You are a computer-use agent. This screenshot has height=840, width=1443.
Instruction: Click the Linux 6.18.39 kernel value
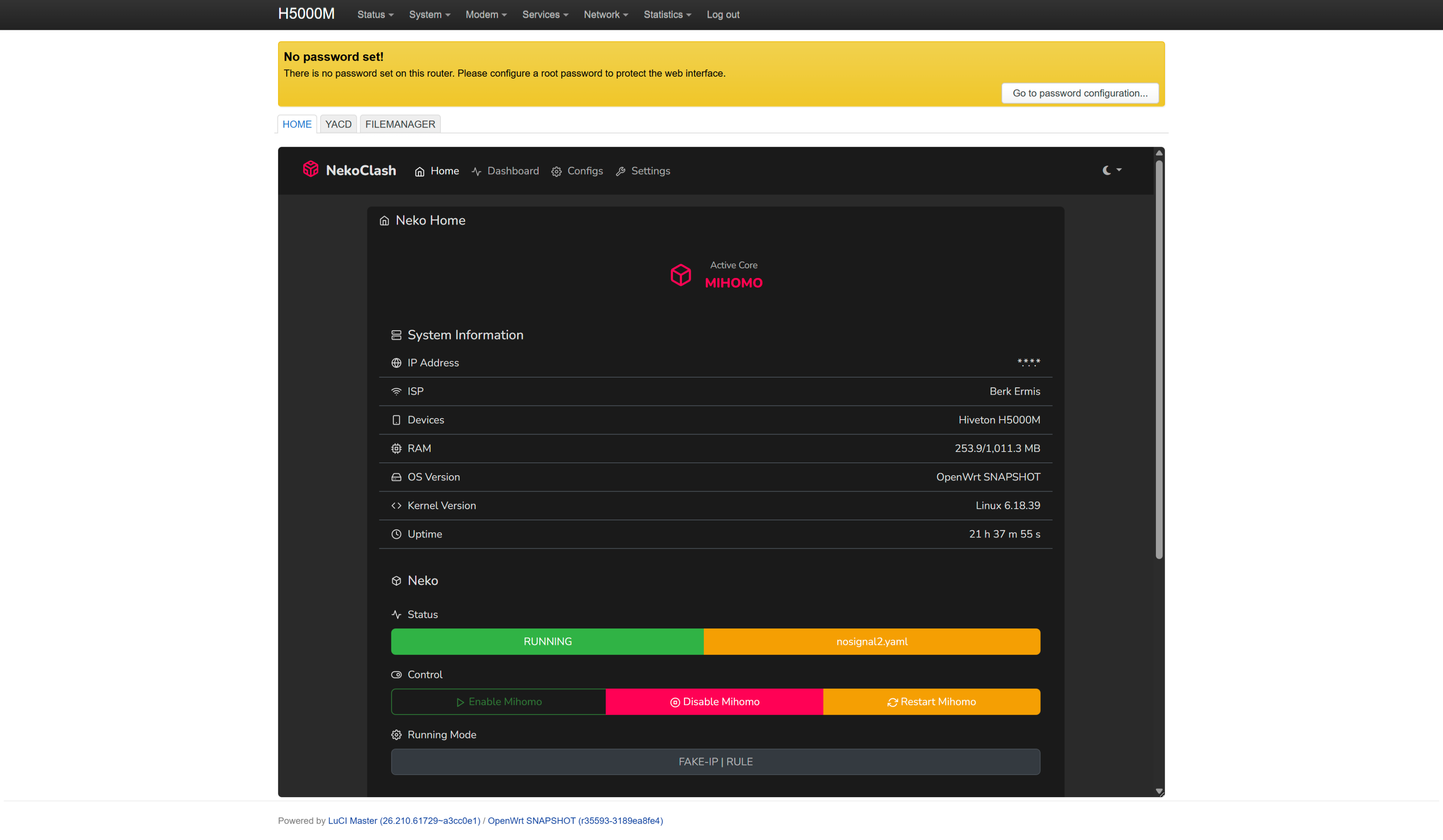(1008, 506)
